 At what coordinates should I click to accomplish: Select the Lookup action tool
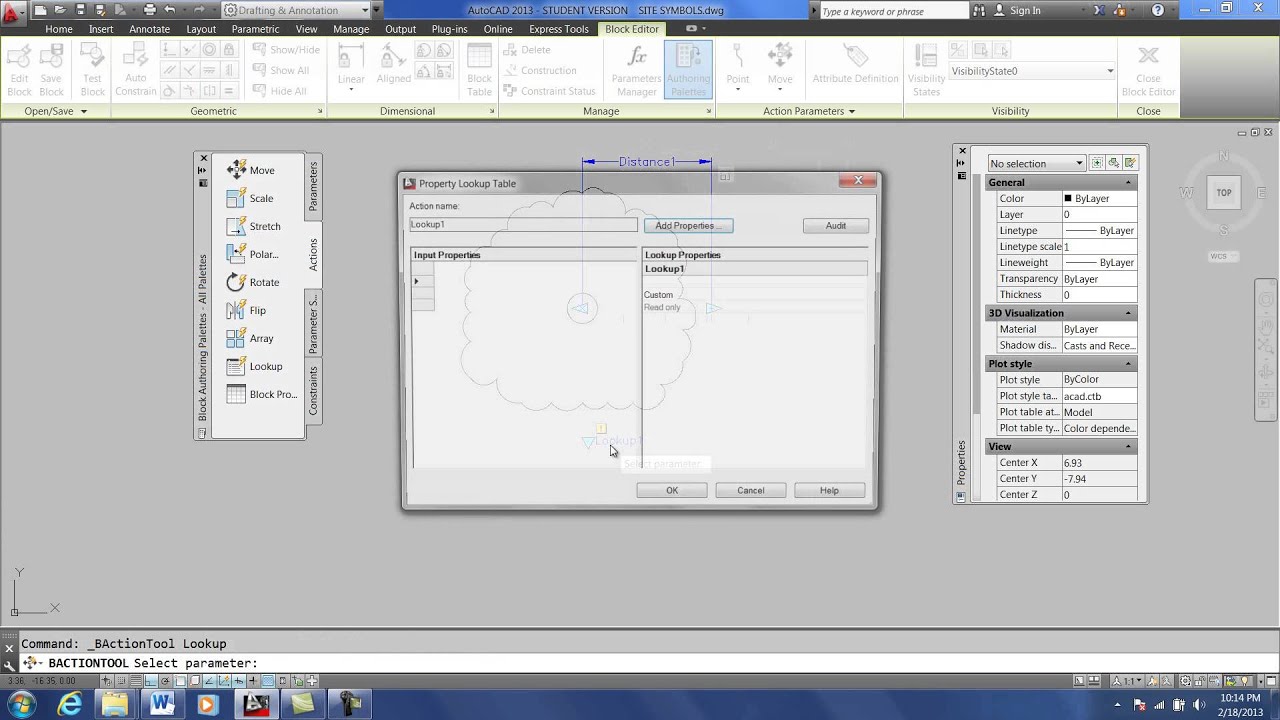254,366
